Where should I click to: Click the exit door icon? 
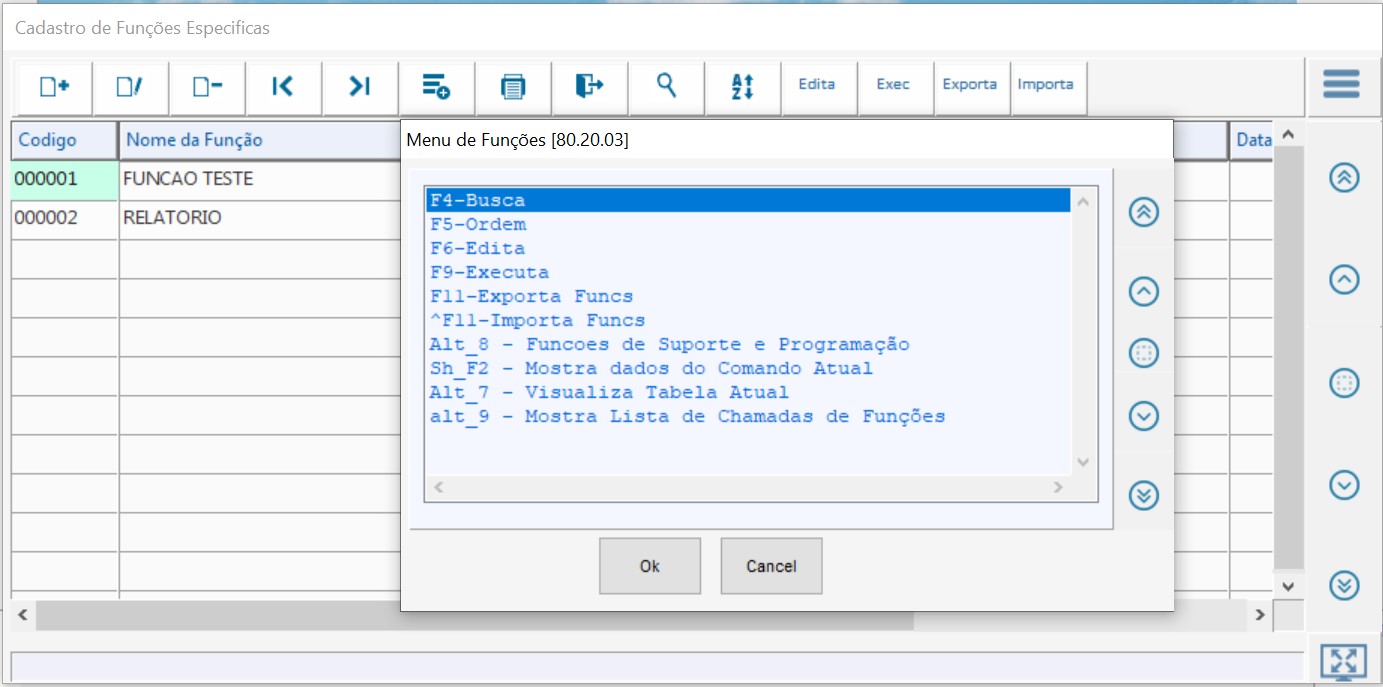point(589,87)
